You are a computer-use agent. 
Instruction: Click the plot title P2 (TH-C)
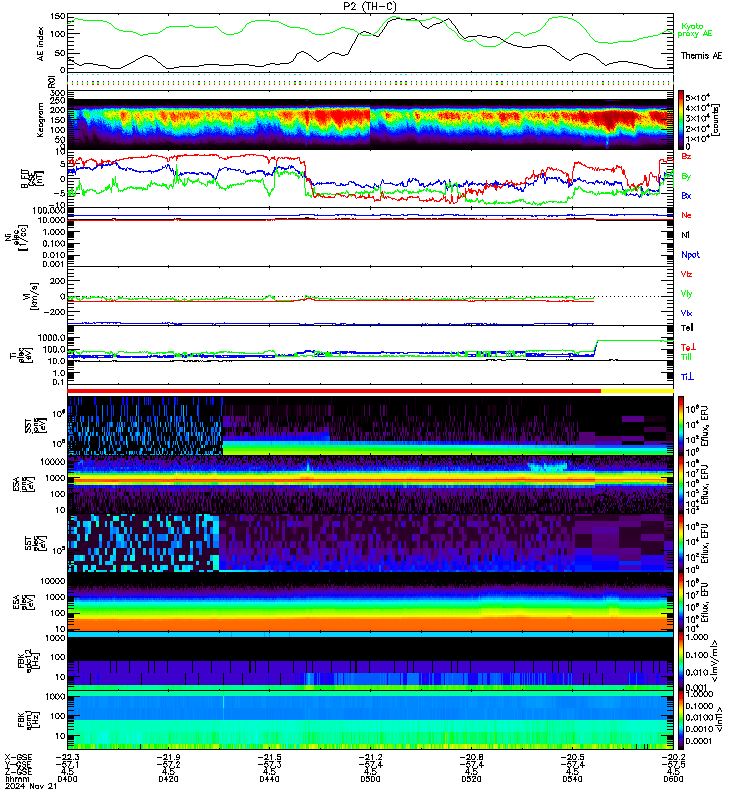[369, 6]
